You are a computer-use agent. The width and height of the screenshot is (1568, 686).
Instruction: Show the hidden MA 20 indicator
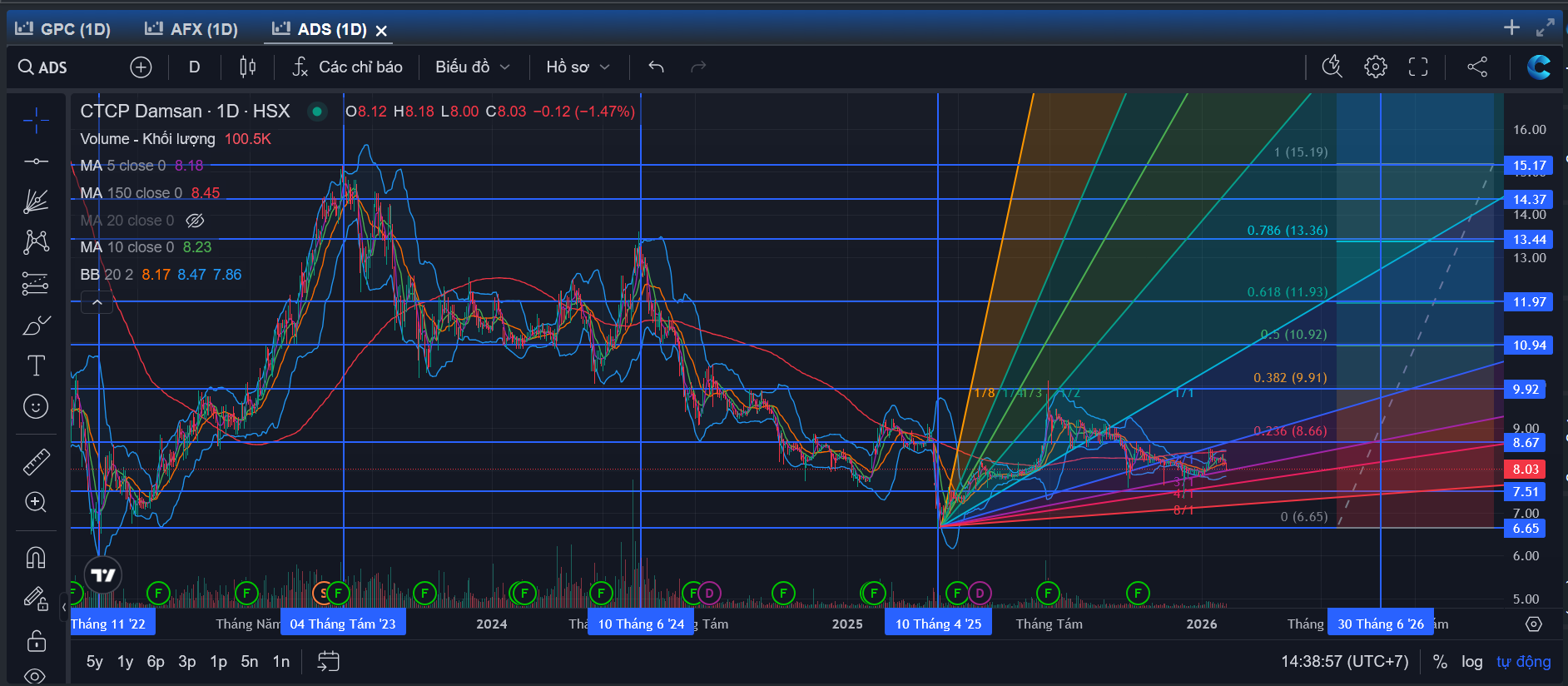[195, 221]
